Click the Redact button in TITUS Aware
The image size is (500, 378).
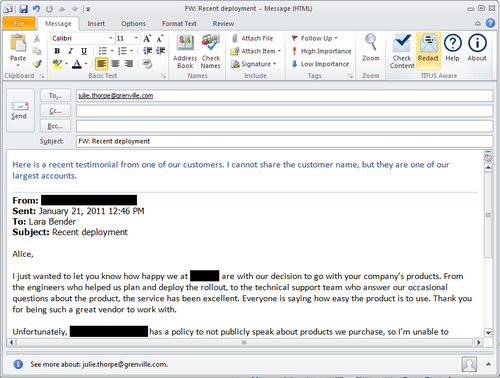[x=428, y=50]
